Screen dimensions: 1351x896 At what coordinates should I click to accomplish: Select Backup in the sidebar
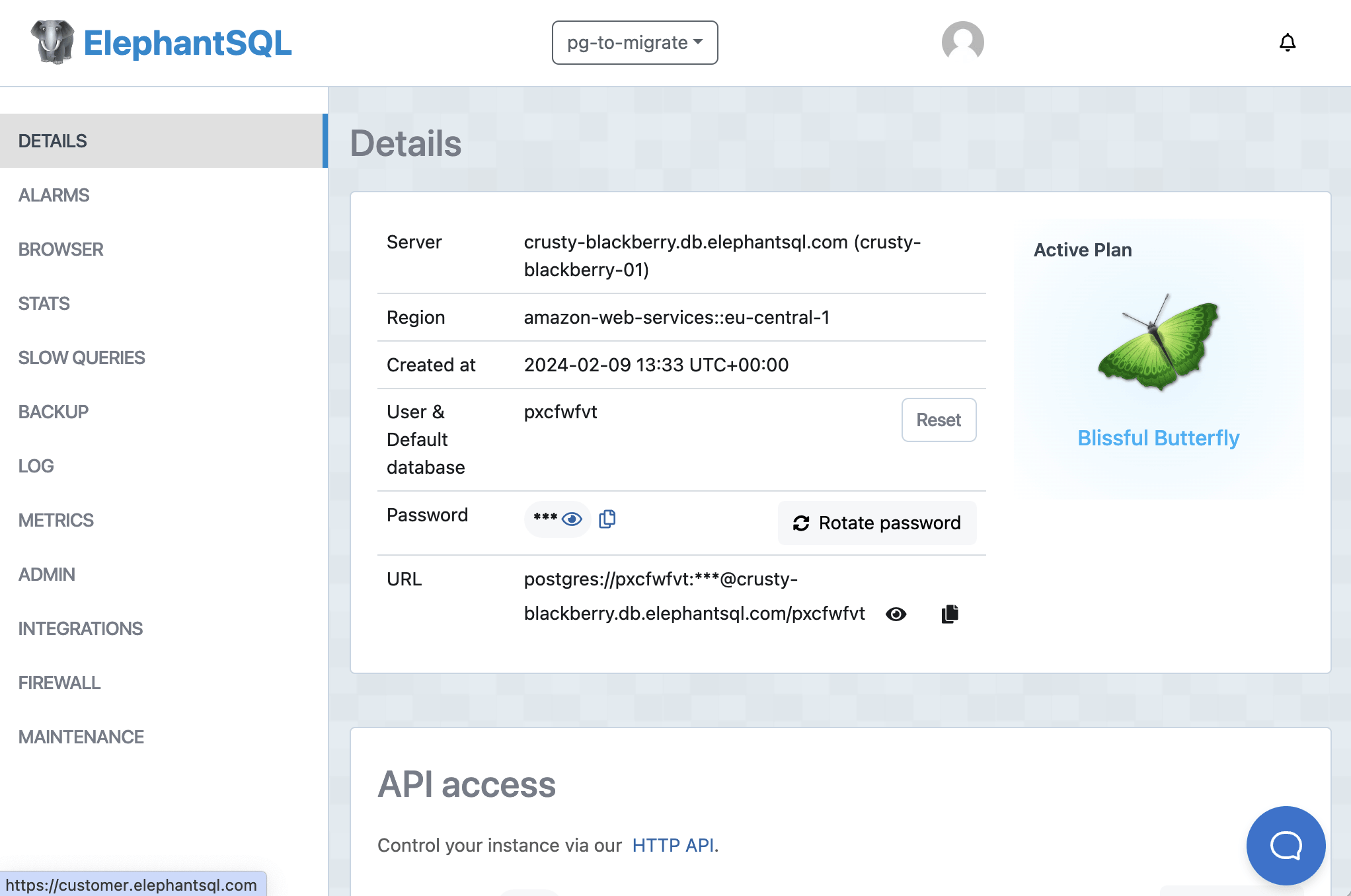53,412
